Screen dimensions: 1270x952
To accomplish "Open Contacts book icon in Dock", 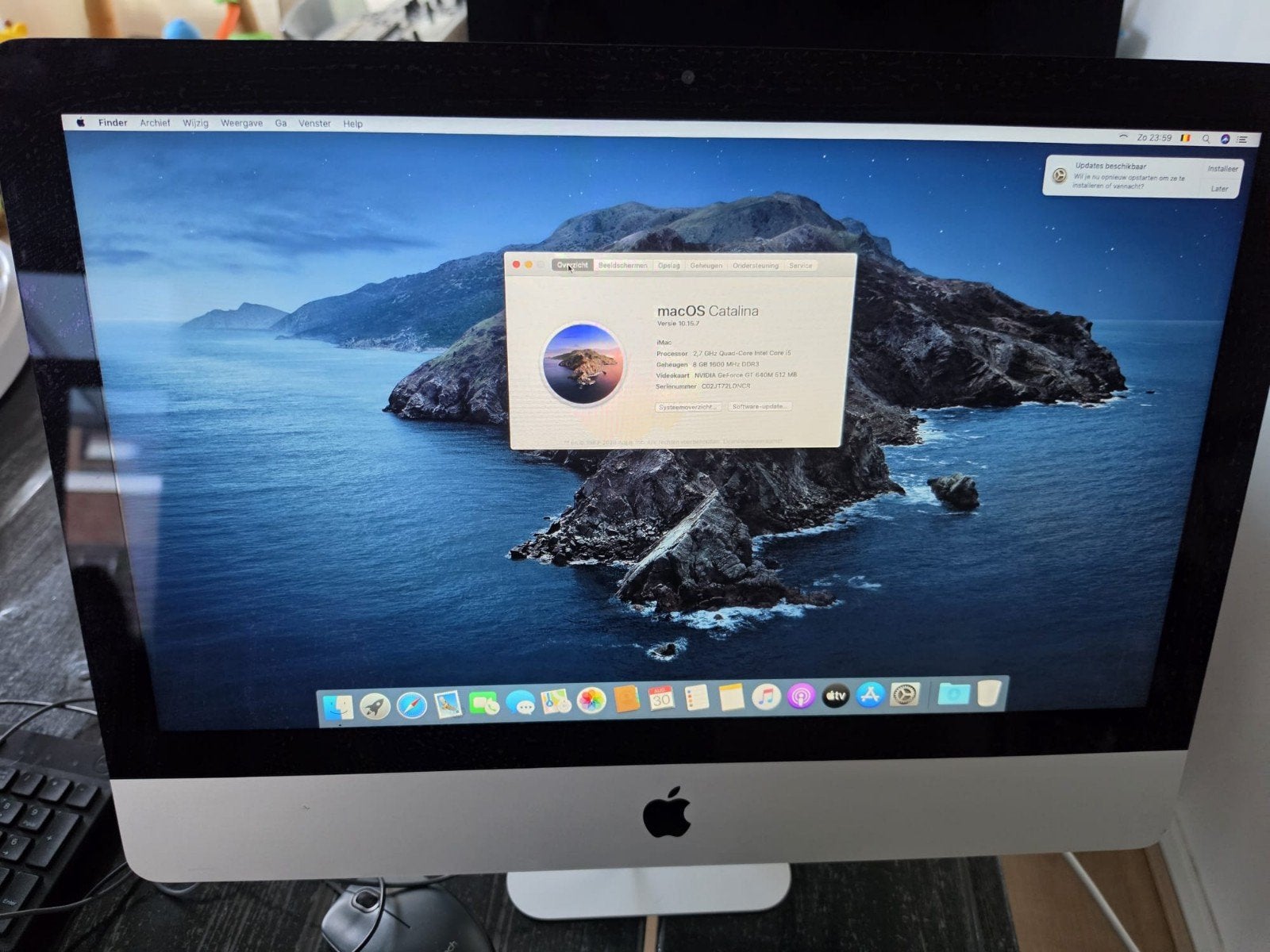I will [x=626, y=700].
